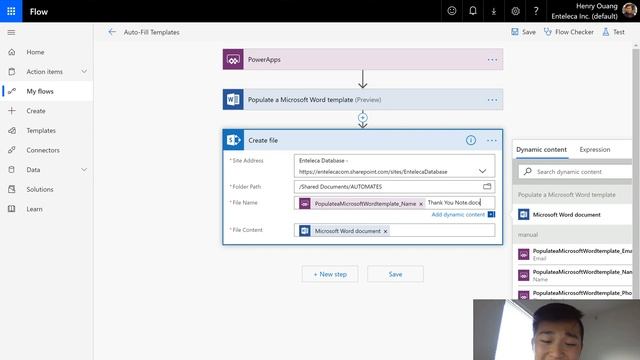Remove the PopulateaMicrosoftWordtemplate_Name token
The height and width of the screenshot is (360, 640).
(x=421, y=204)
